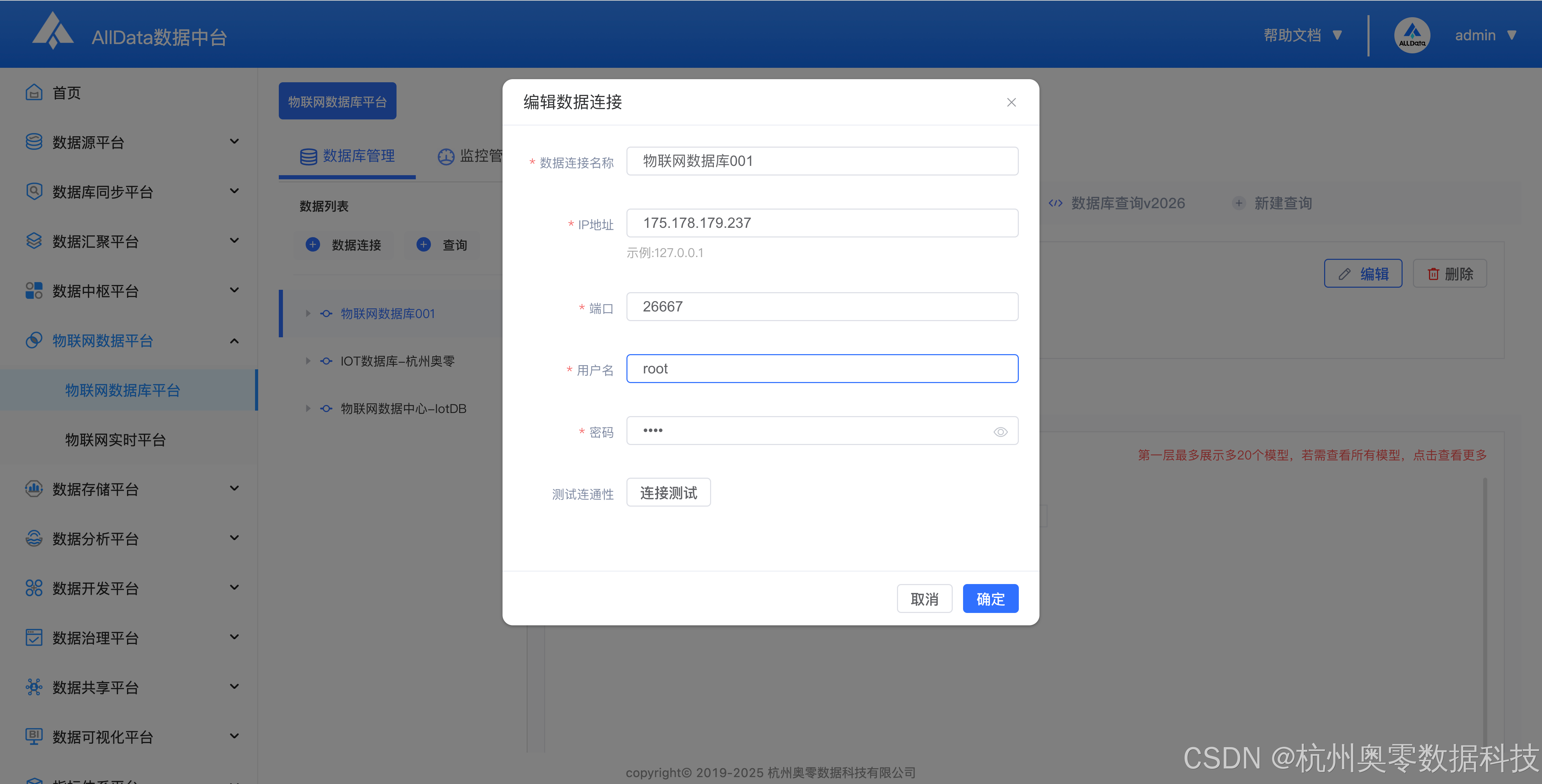
Task: Click the 连接测试 button
Action: tap(668, 492)
